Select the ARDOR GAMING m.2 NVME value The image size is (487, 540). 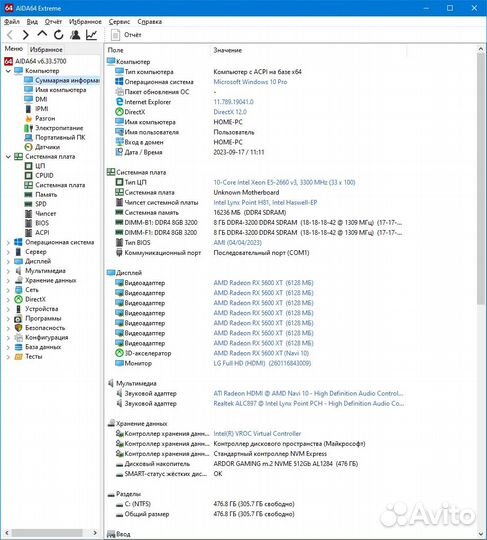286,464
